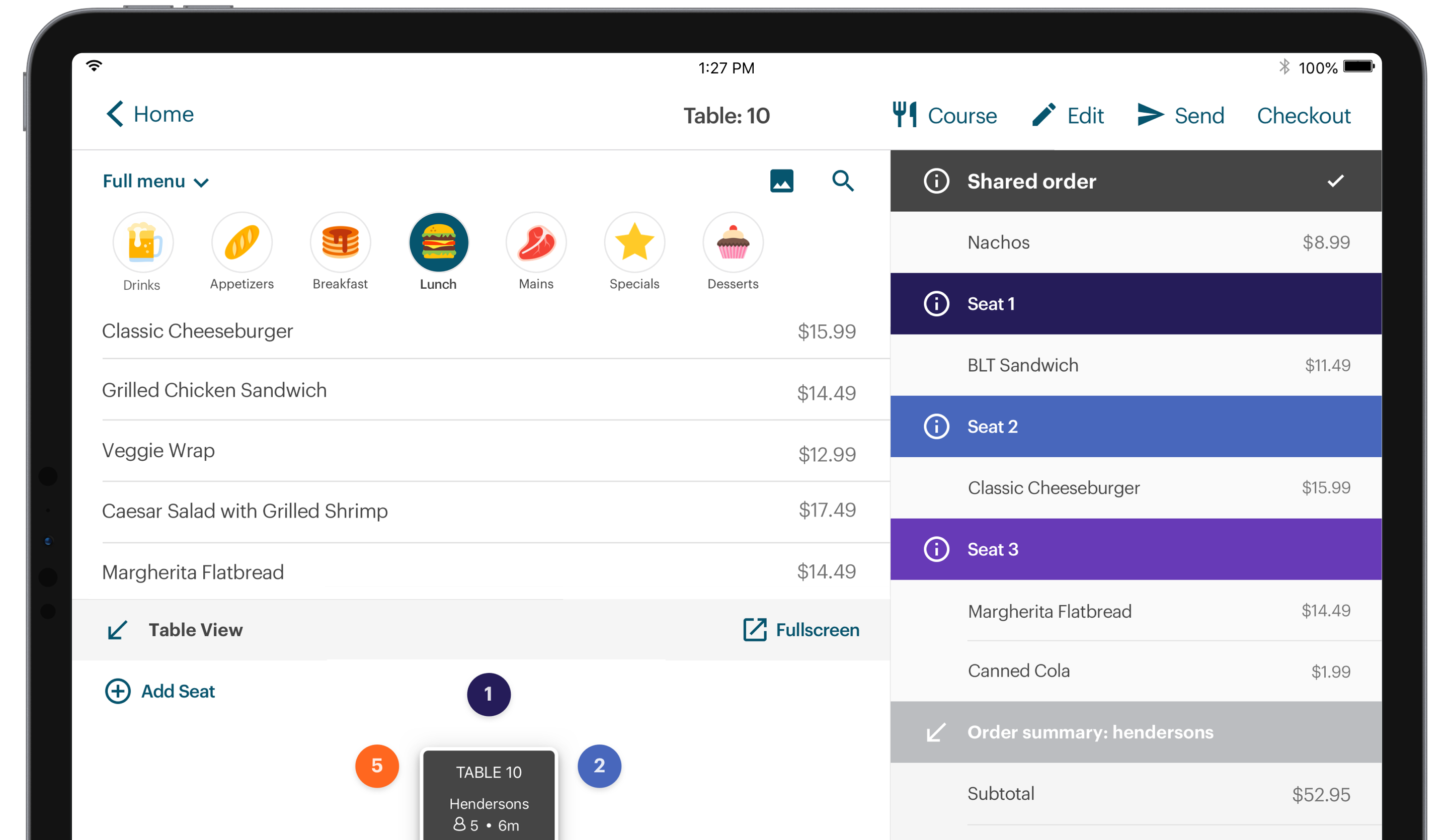
Task: Expand the Full menu dropdown
Action: 155,182
